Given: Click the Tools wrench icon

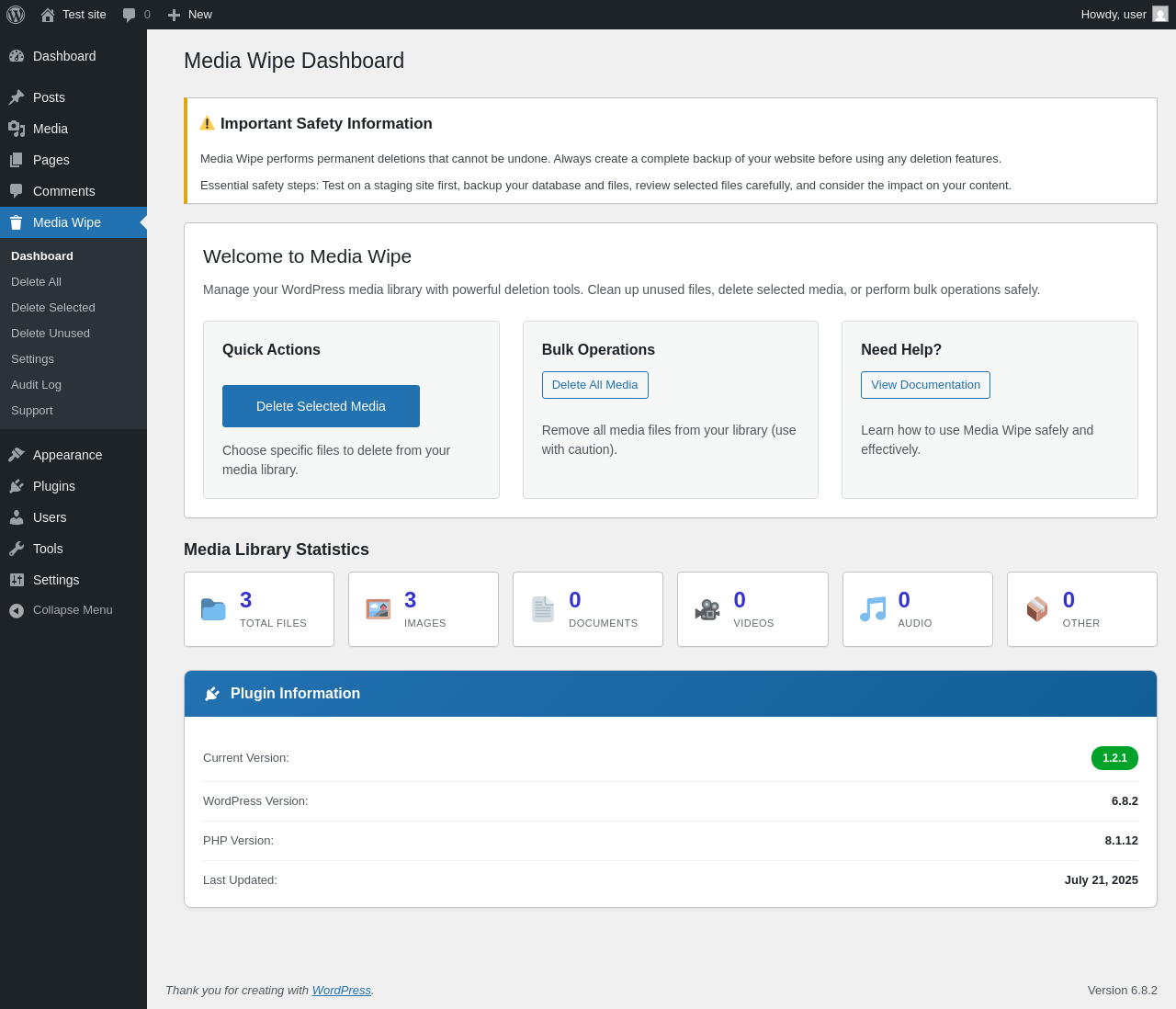Looking at the screenshot, I should pyautogui.click(x=17, y=549).
